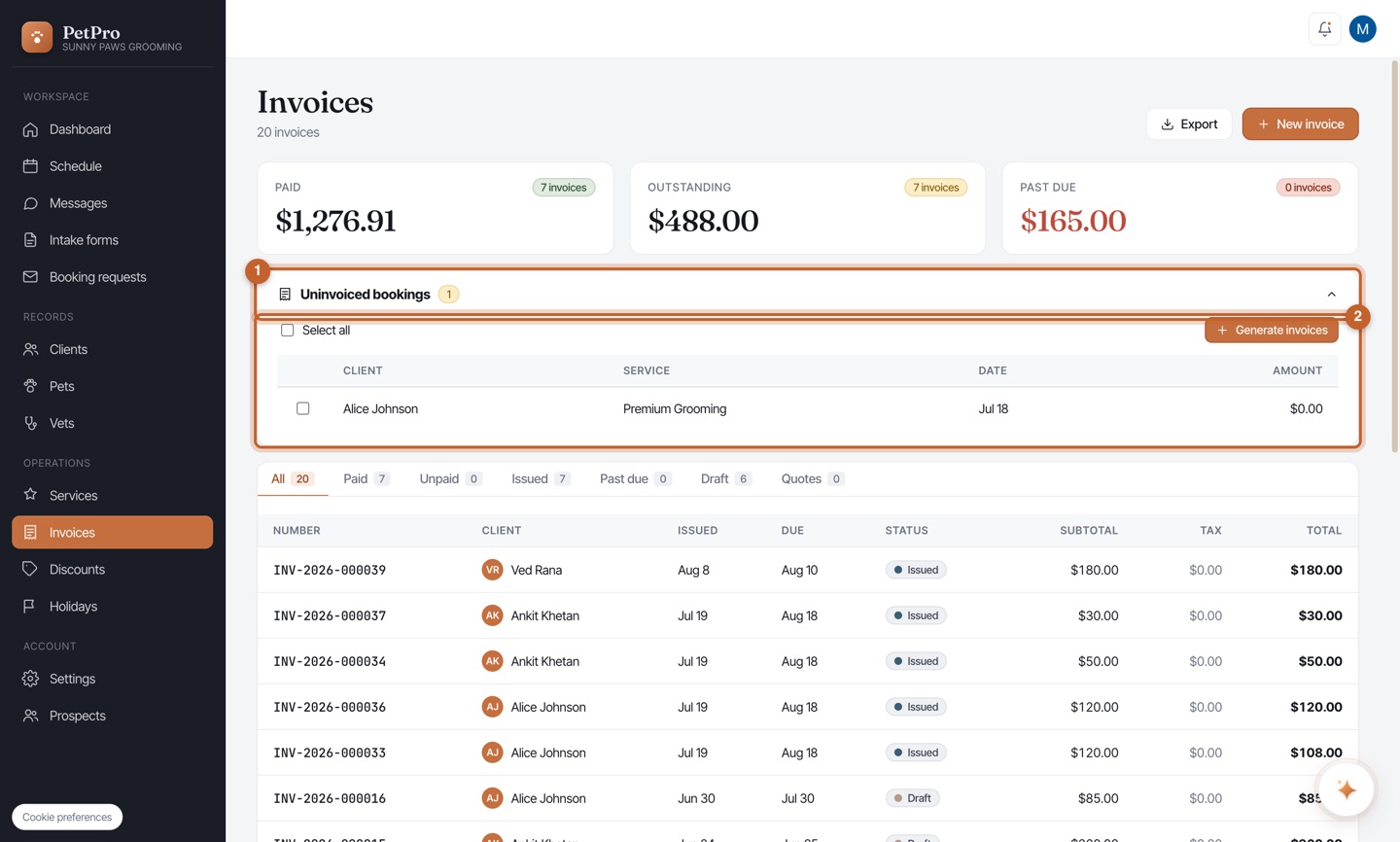Viewport: 1400px width, 842px height.
Task: Open invoice INV-2026-000033
Action: (x=330, y=753)
